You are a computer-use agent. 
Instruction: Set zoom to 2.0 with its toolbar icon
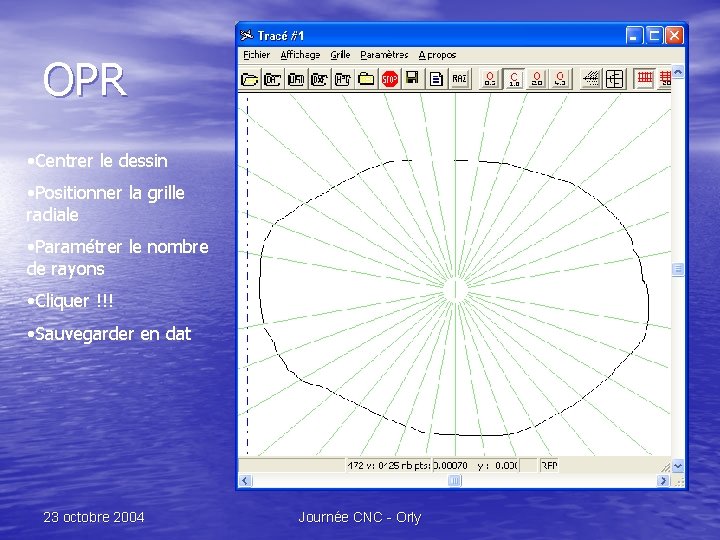coord(537,79)
